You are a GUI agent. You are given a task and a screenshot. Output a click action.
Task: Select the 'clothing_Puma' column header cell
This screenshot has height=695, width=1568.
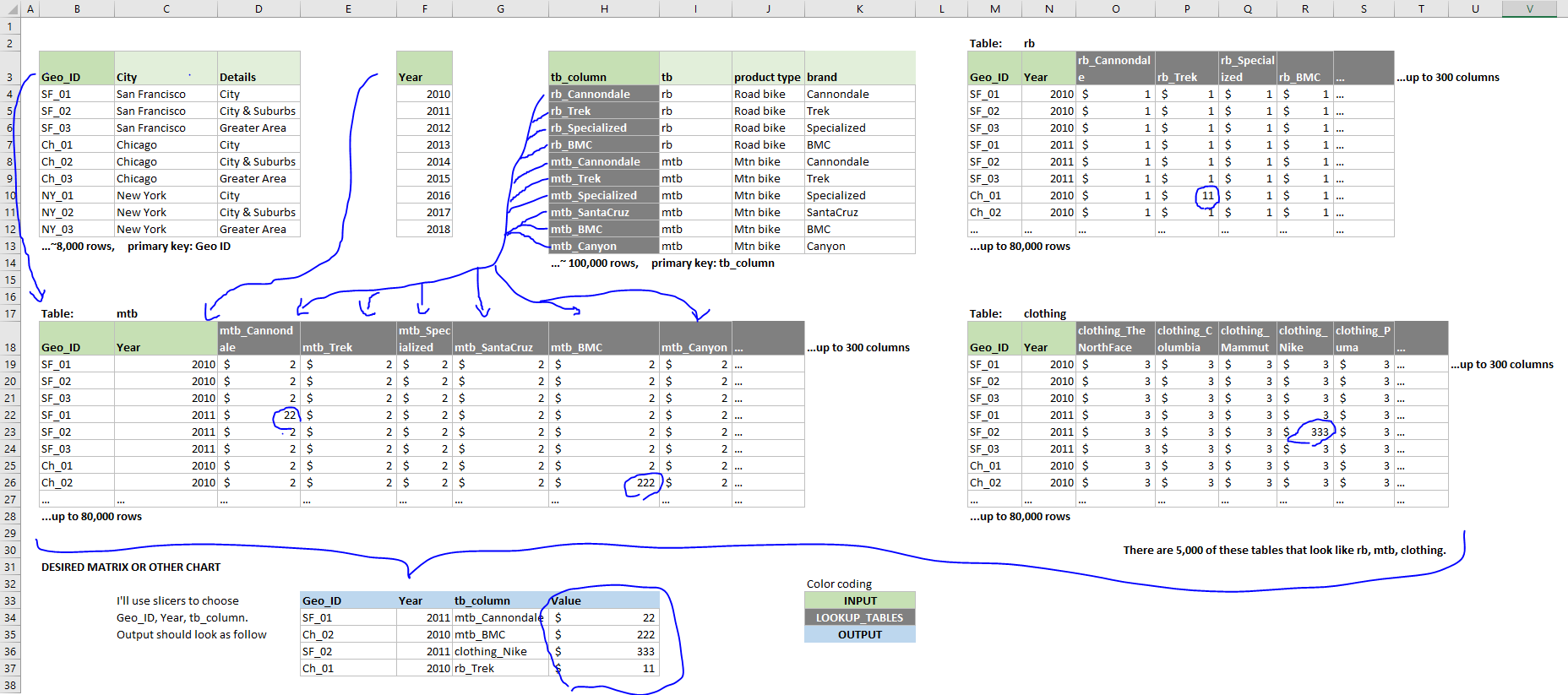pos(1364,339)
